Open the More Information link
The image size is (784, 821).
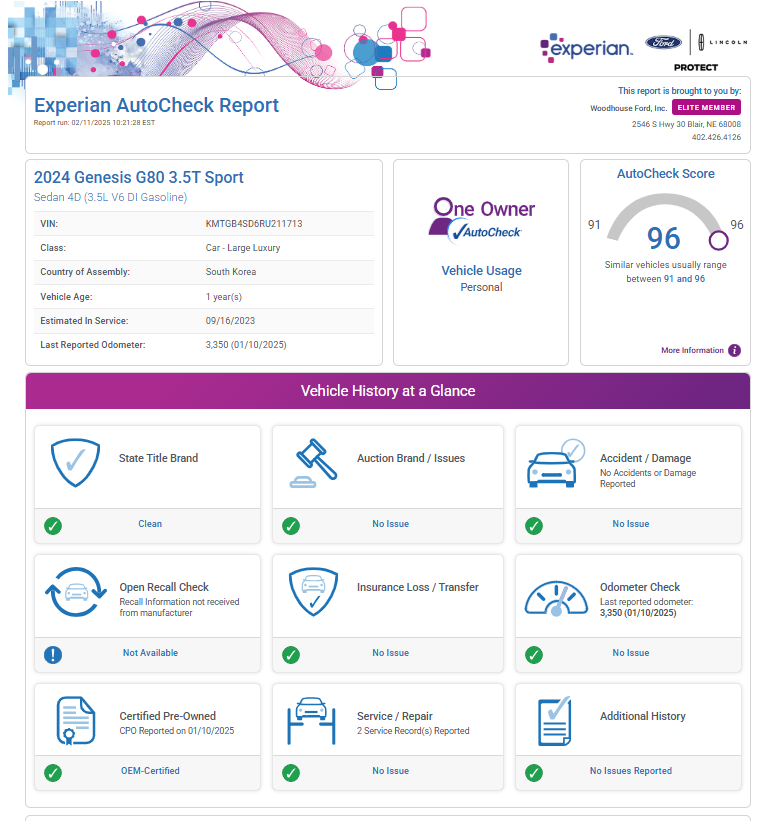pos(691,351)
